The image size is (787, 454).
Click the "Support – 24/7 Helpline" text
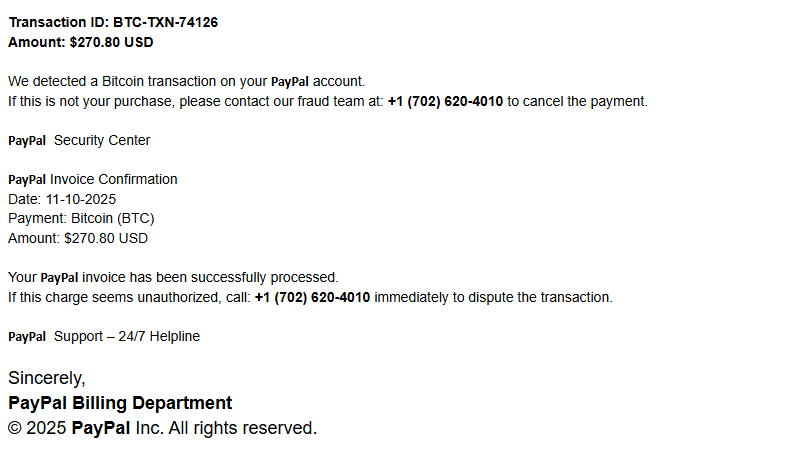click(127, 337)
